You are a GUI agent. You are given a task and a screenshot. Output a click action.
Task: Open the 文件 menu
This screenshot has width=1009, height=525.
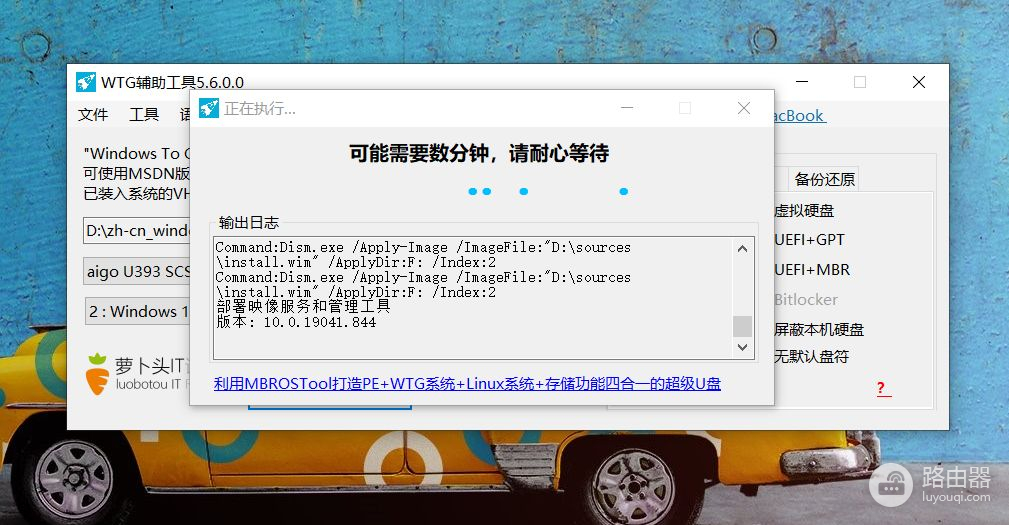[93, 115]
